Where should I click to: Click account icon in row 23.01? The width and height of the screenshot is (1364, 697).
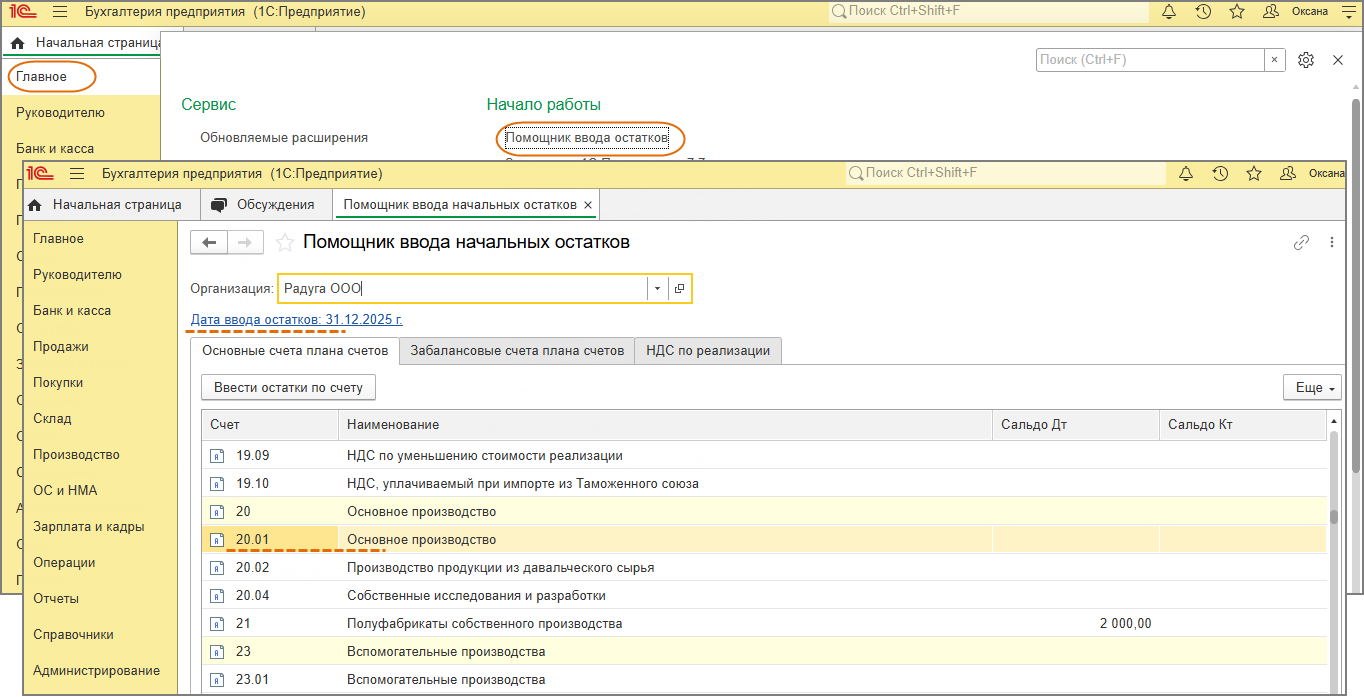[216, 680]
